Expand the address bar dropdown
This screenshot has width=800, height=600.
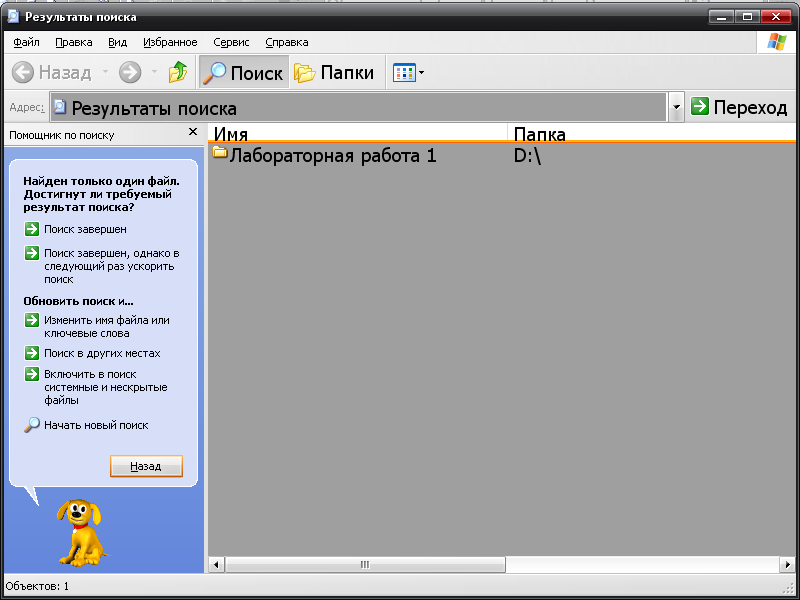pyautogui.click(x=676, y=107)
